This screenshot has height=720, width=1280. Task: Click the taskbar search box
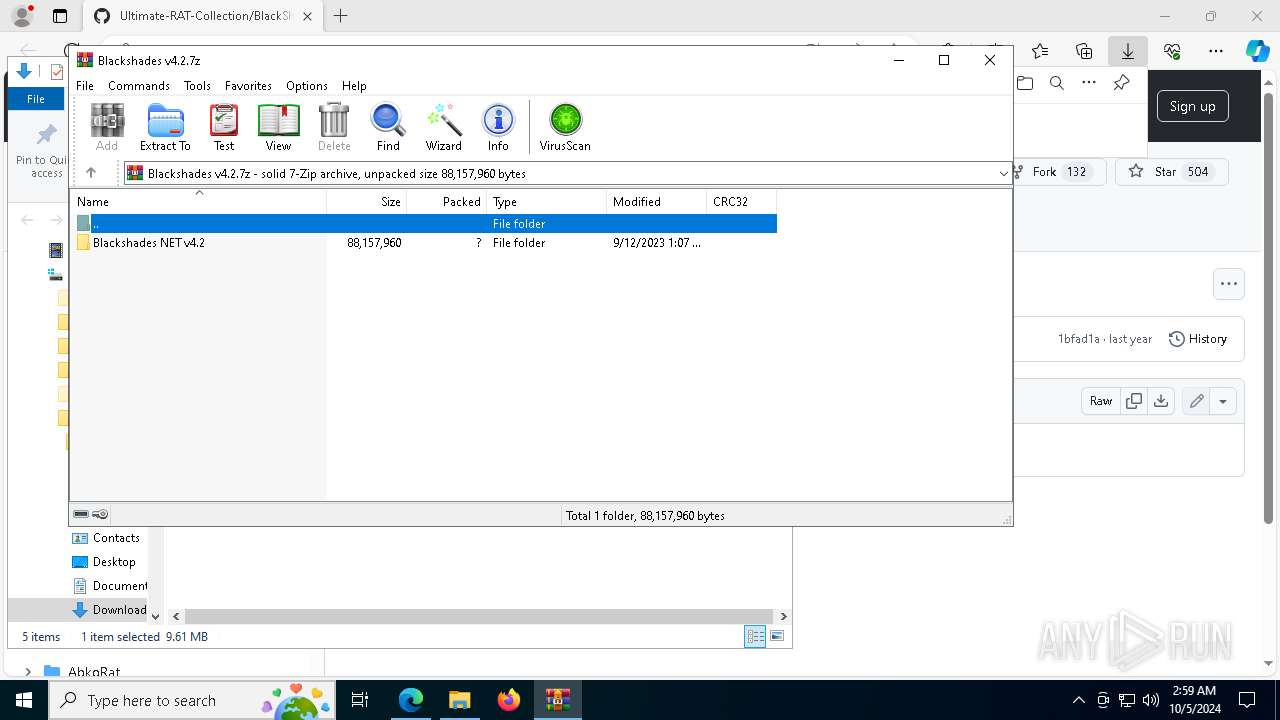(193, 700)
